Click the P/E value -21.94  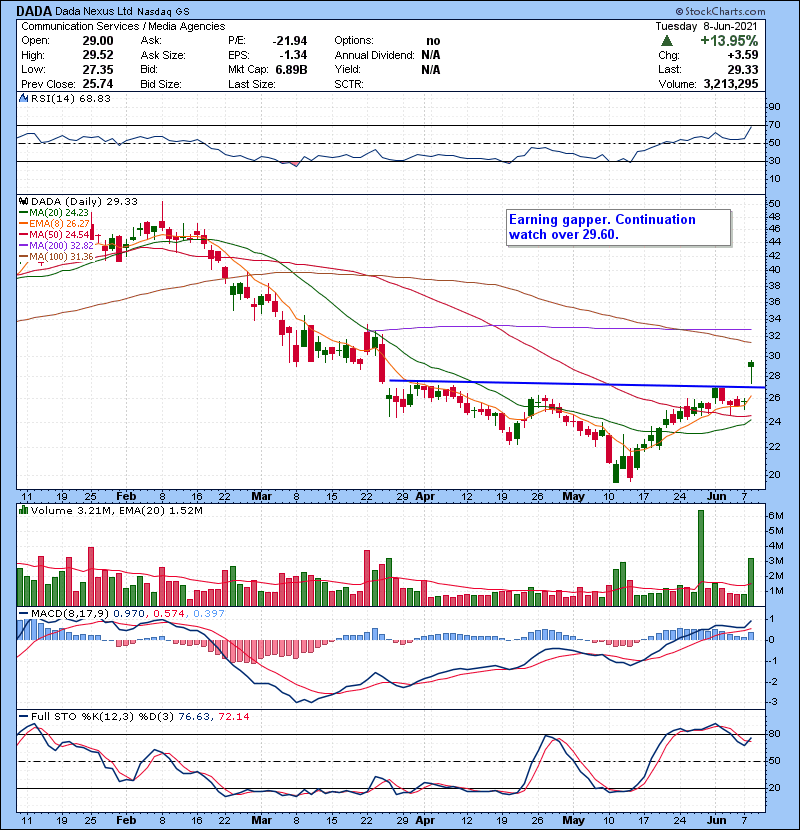click(x=290, y=41)
